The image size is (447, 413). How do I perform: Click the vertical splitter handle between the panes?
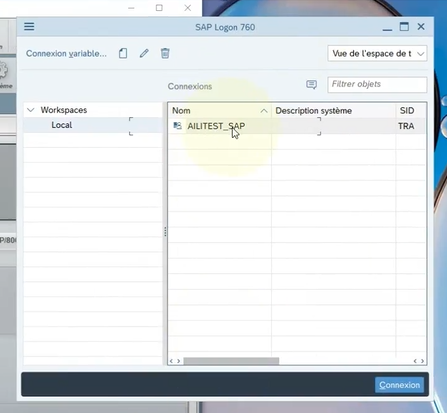[165, 232]
